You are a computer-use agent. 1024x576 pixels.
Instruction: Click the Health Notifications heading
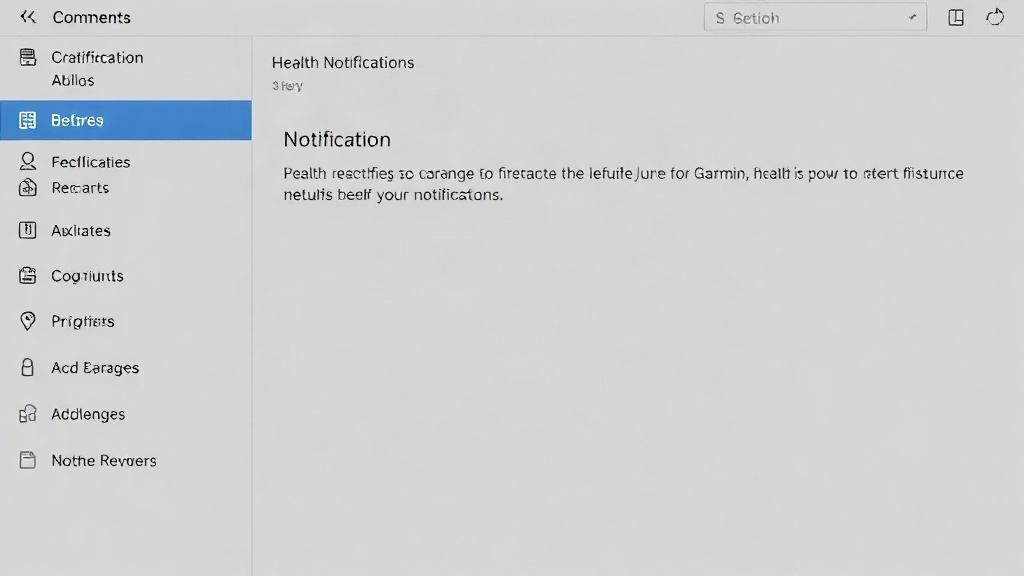click(343, 63)
